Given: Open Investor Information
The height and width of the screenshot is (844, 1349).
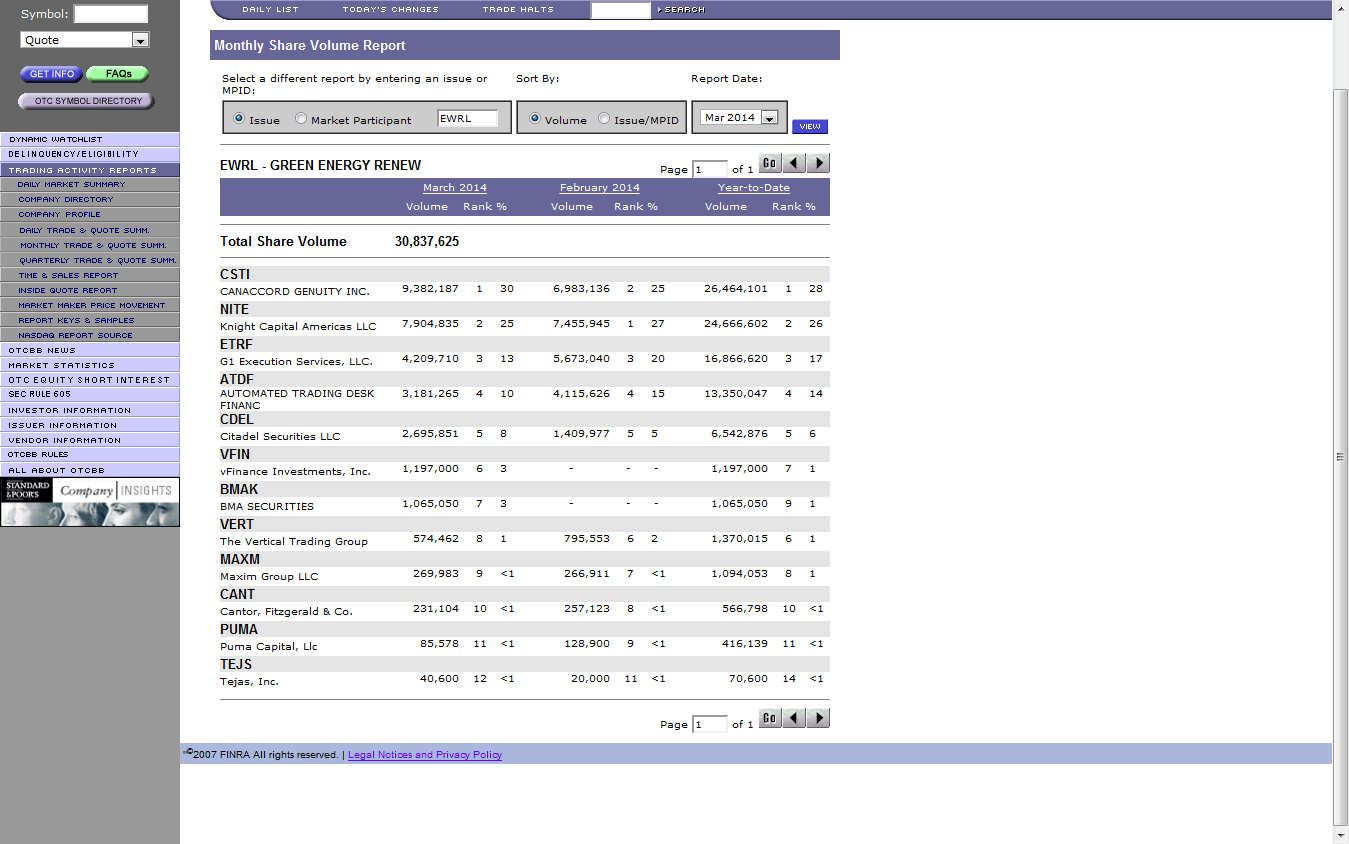Looking at the screenshot, I should tap(90, 411).
